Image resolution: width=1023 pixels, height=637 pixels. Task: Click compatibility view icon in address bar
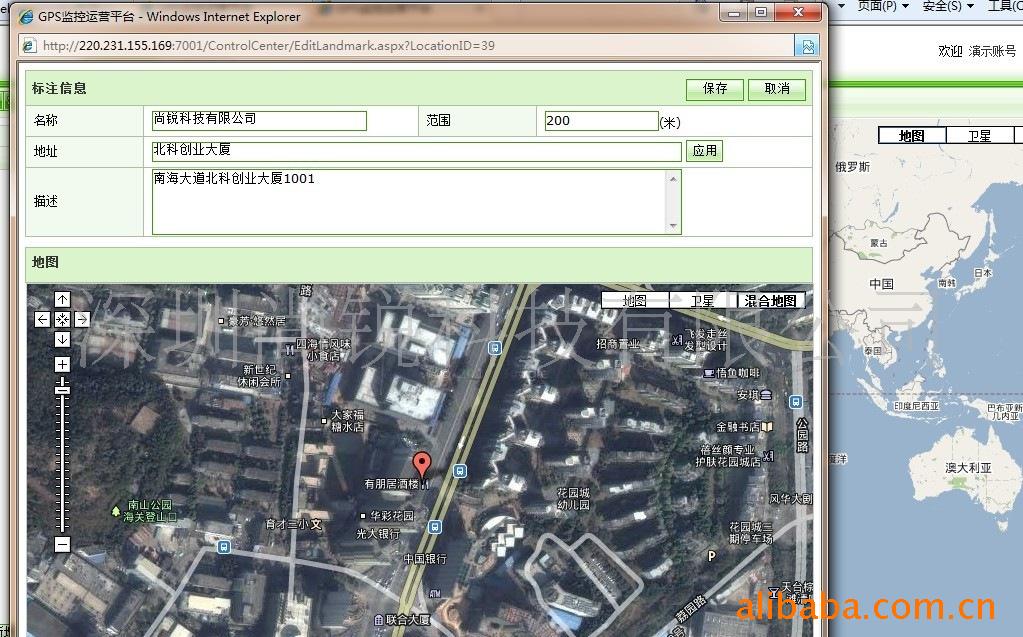point(808,46)
